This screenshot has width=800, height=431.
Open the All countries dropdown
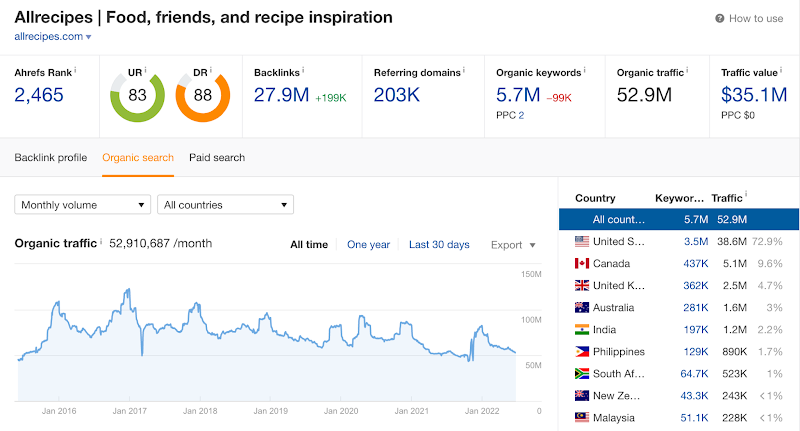226,205
